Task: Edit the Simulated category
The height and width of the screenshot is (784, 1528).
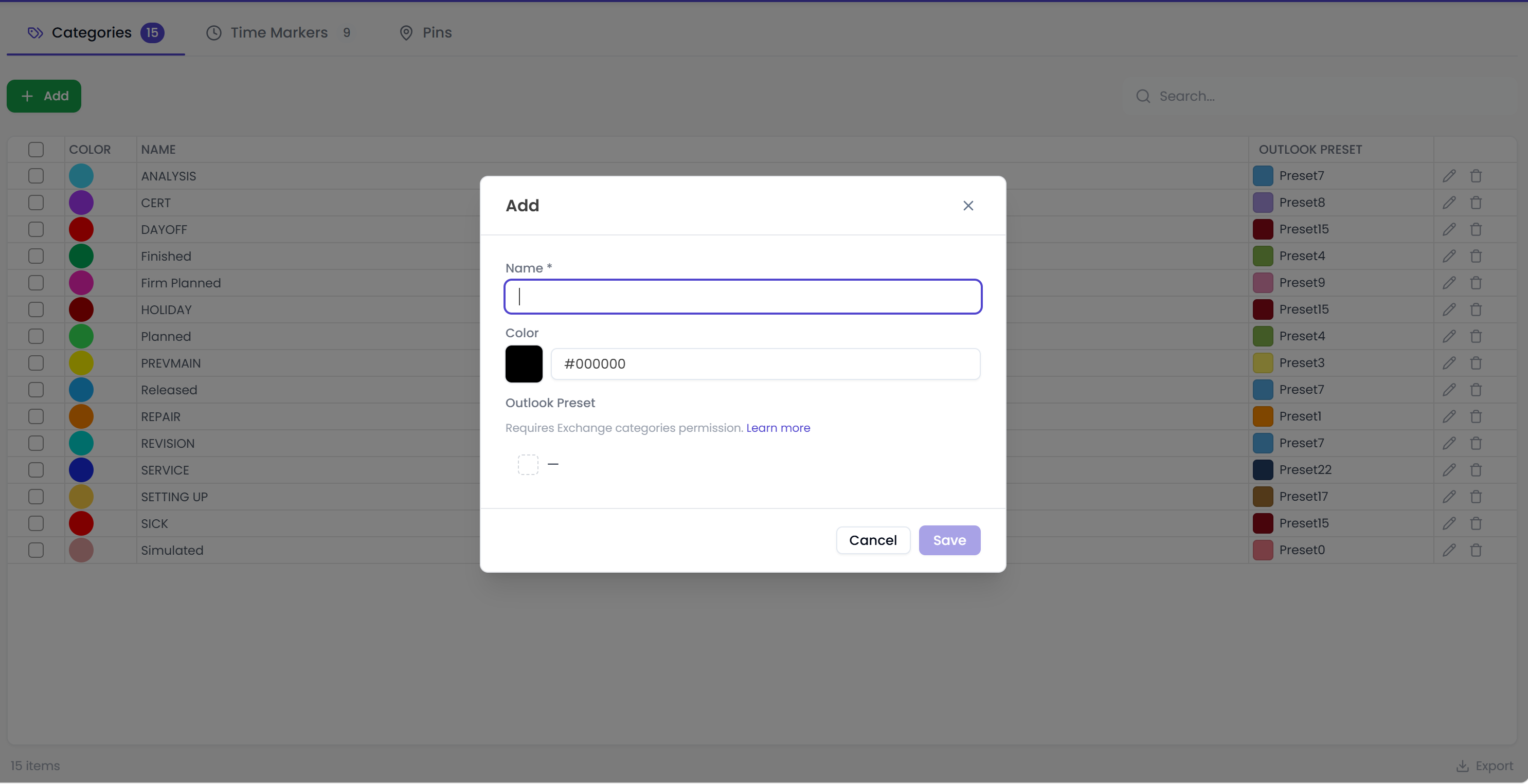Action: point(1448,550)
